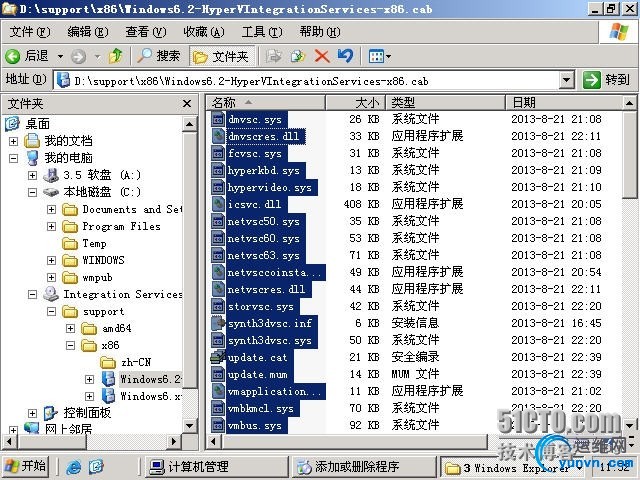Open the Views icon dropdown
The height and width of the screenshot is (480, 640).
[x=380, y=56]
